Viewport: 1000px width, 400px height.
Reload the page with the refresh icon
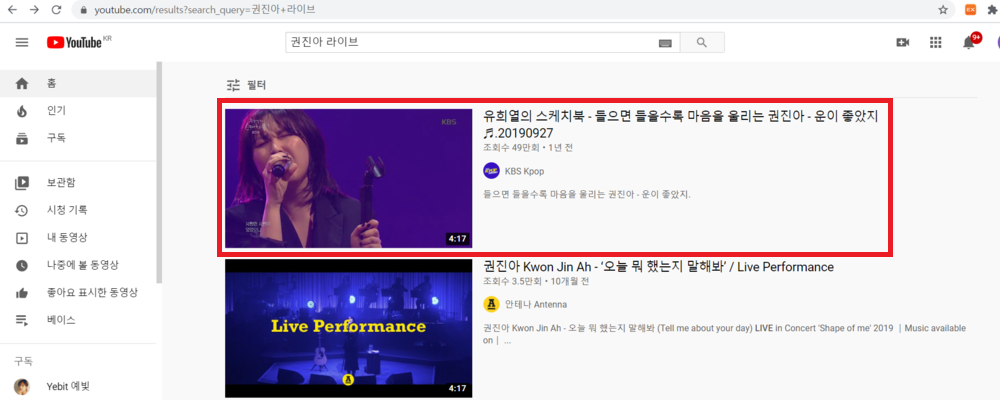[56, 10]
